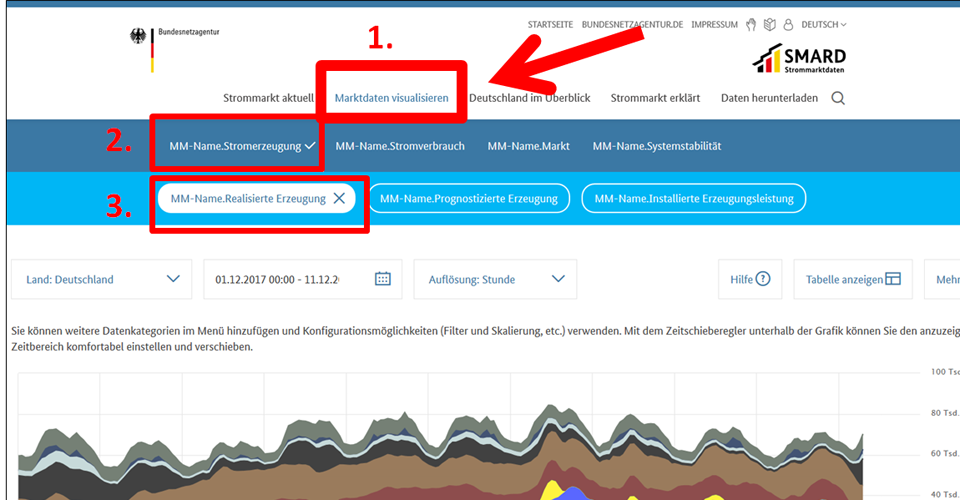
Task: Click the BUNDESNETZAGENTUR.DE link
Action: pyautogui.click(x=632, y=24)
